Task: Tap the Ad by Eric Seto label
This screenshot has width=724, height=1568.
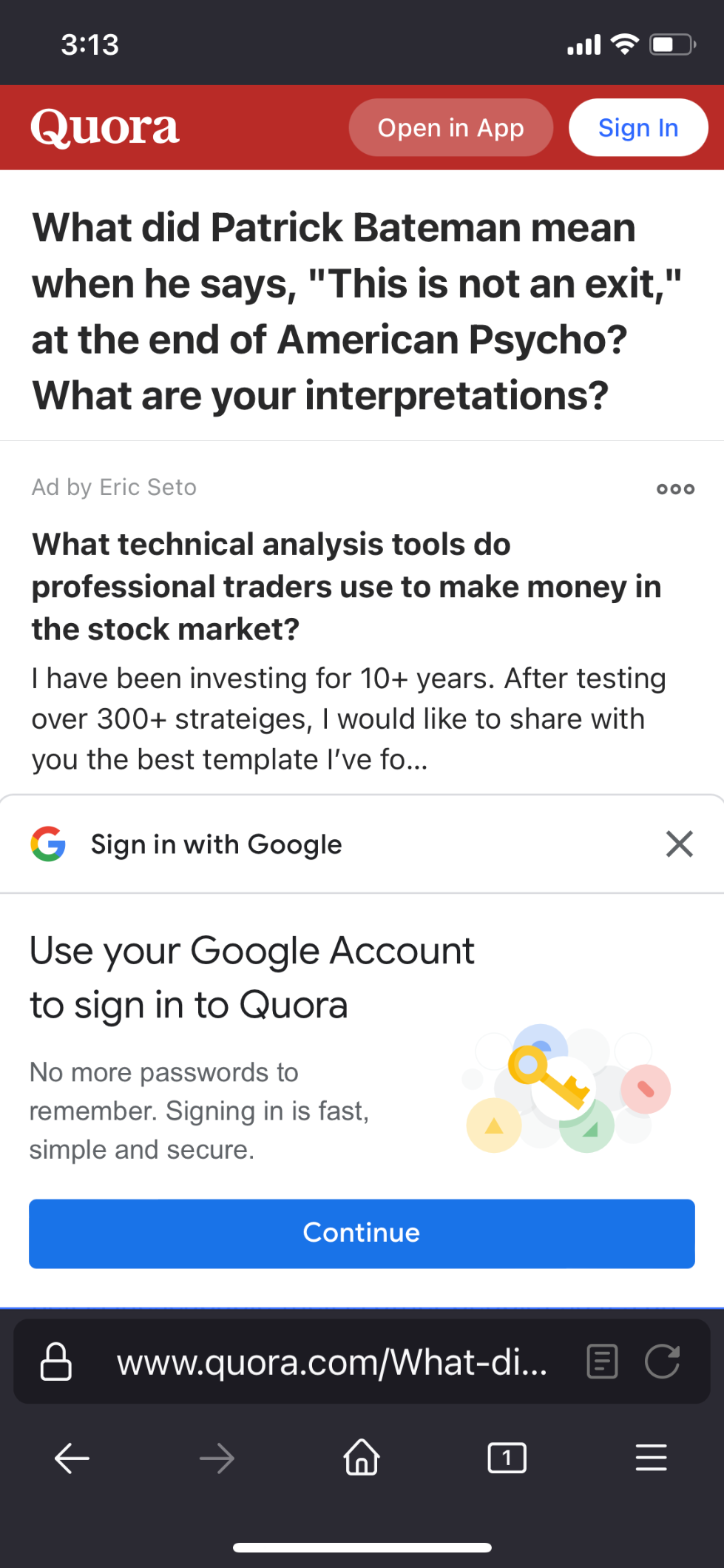Action: point(114,487)
